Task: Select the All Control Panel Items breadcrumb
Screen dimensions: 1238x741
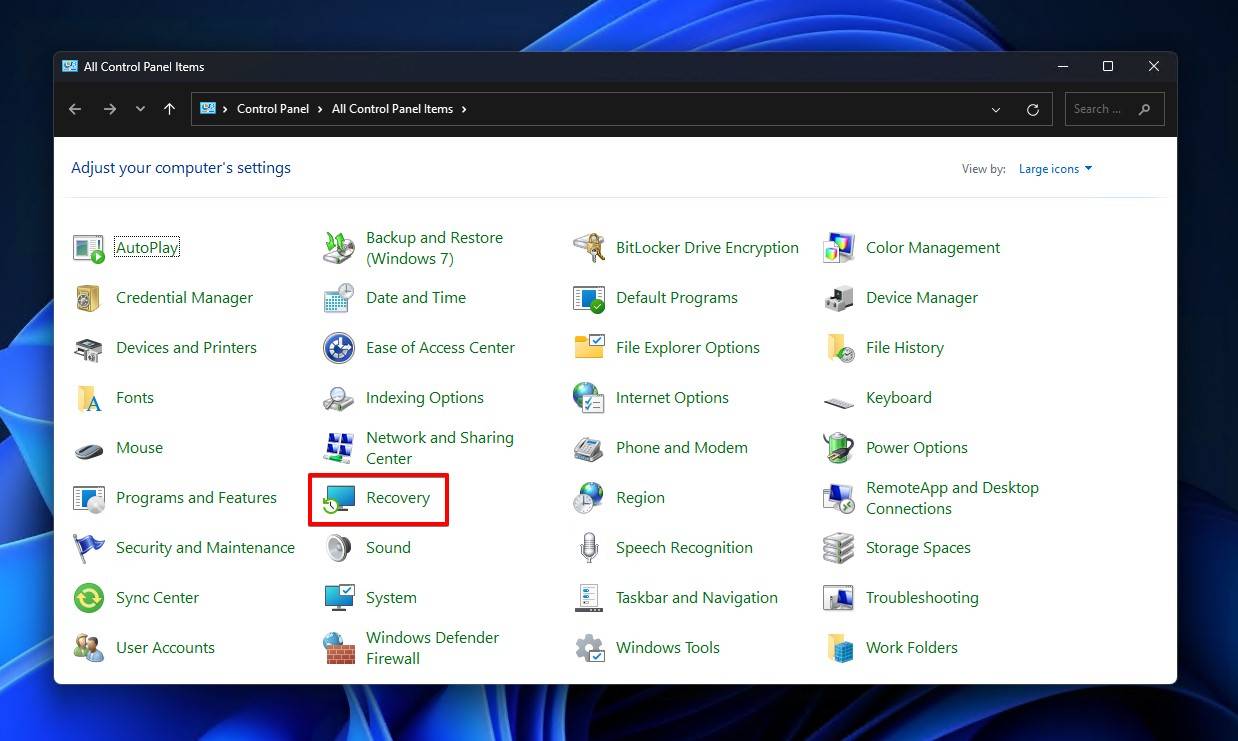Action: click(392, 109)
